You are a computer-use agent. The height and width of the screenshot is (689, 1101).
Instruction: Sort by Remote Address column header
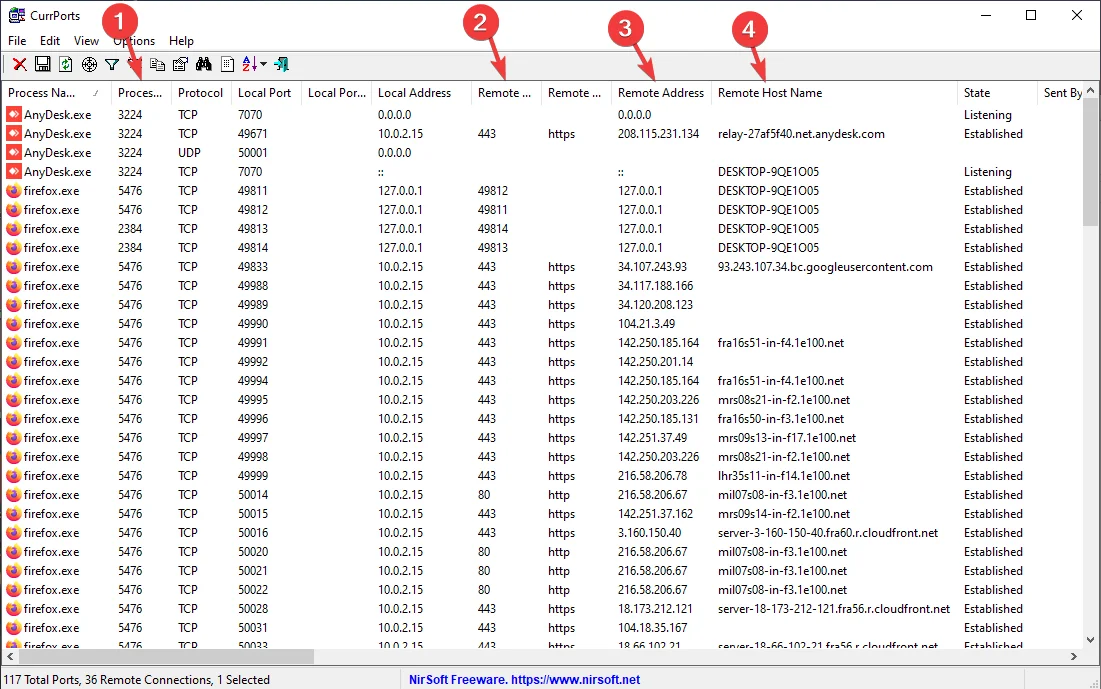[x=661, y=93]
